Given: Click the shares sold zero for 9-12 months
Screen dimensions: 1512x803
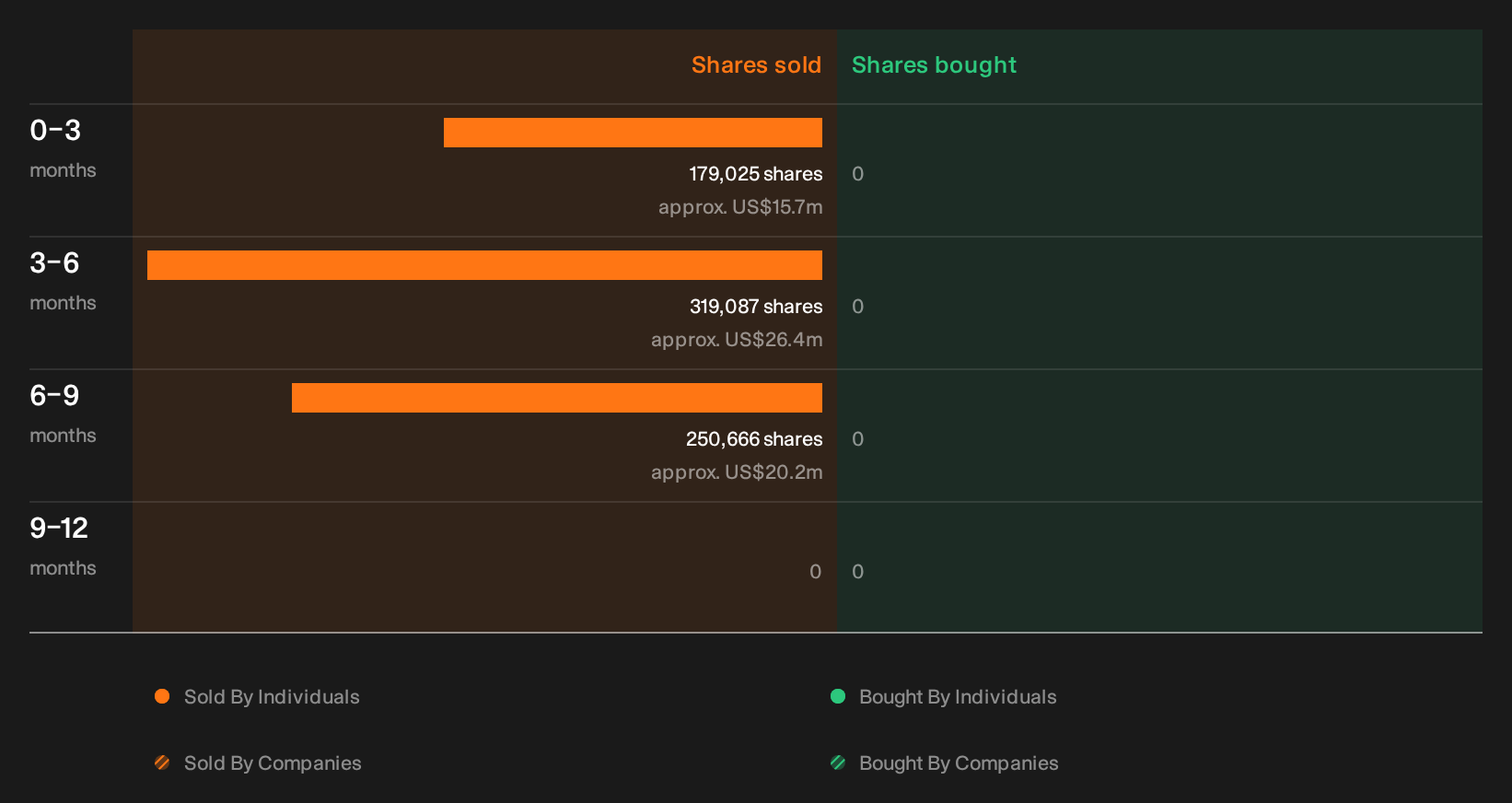Looking at the screenshot, I should pos(815,572).
